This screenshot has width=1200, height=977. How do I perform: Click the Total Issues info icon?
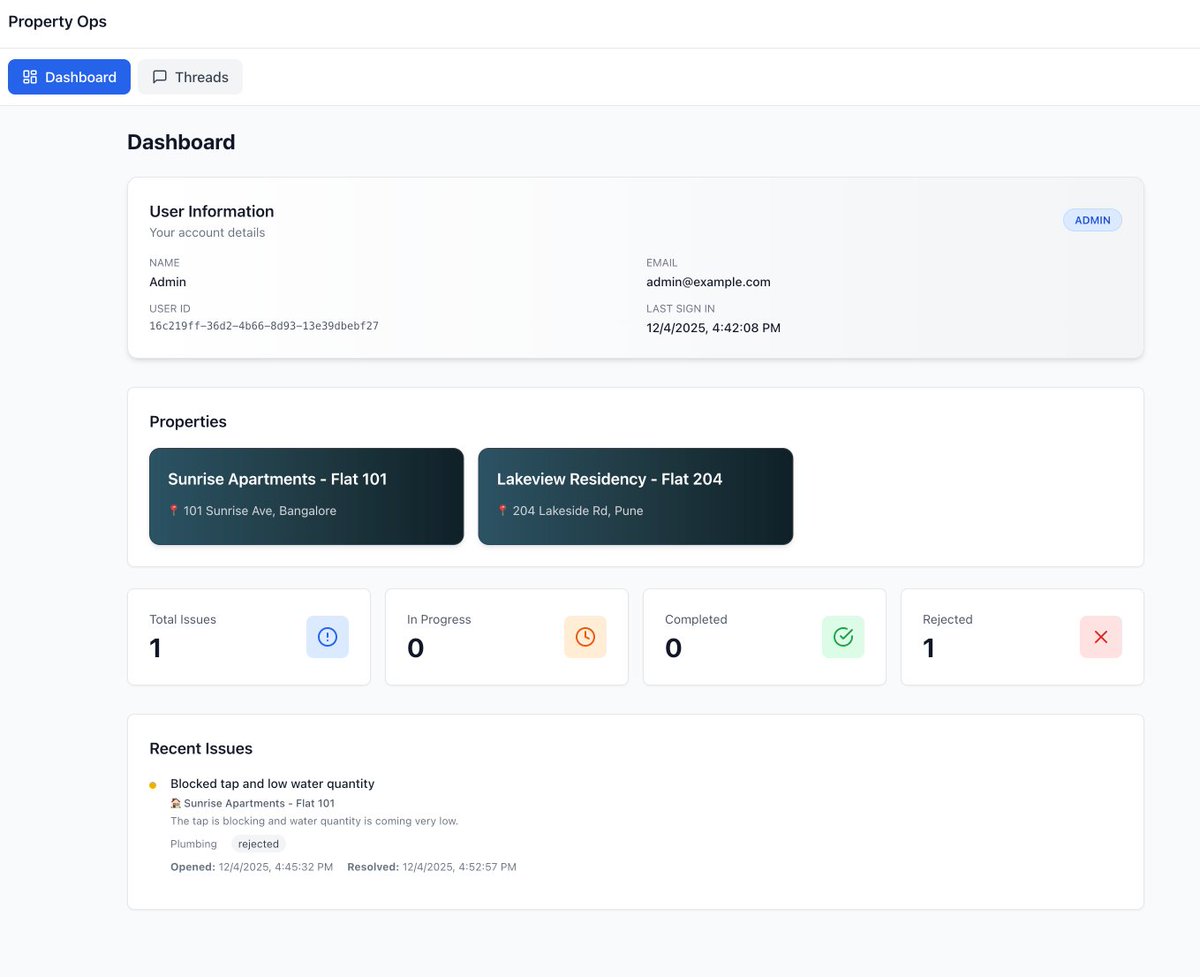[x=327, y=637]
